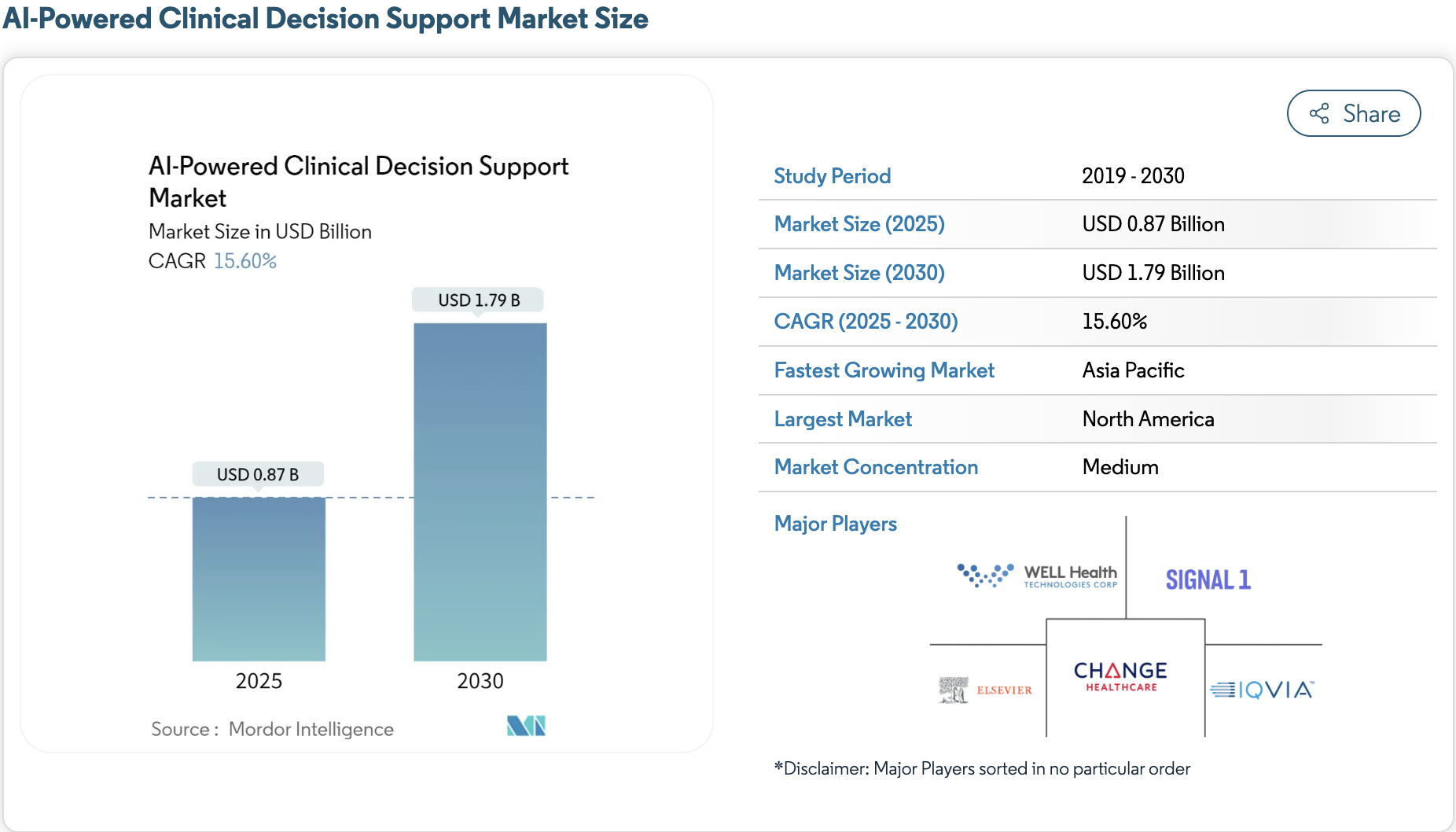Click the 2025 market size bar
Viewport: 1456px width, 832px height.
pos(259,579)
